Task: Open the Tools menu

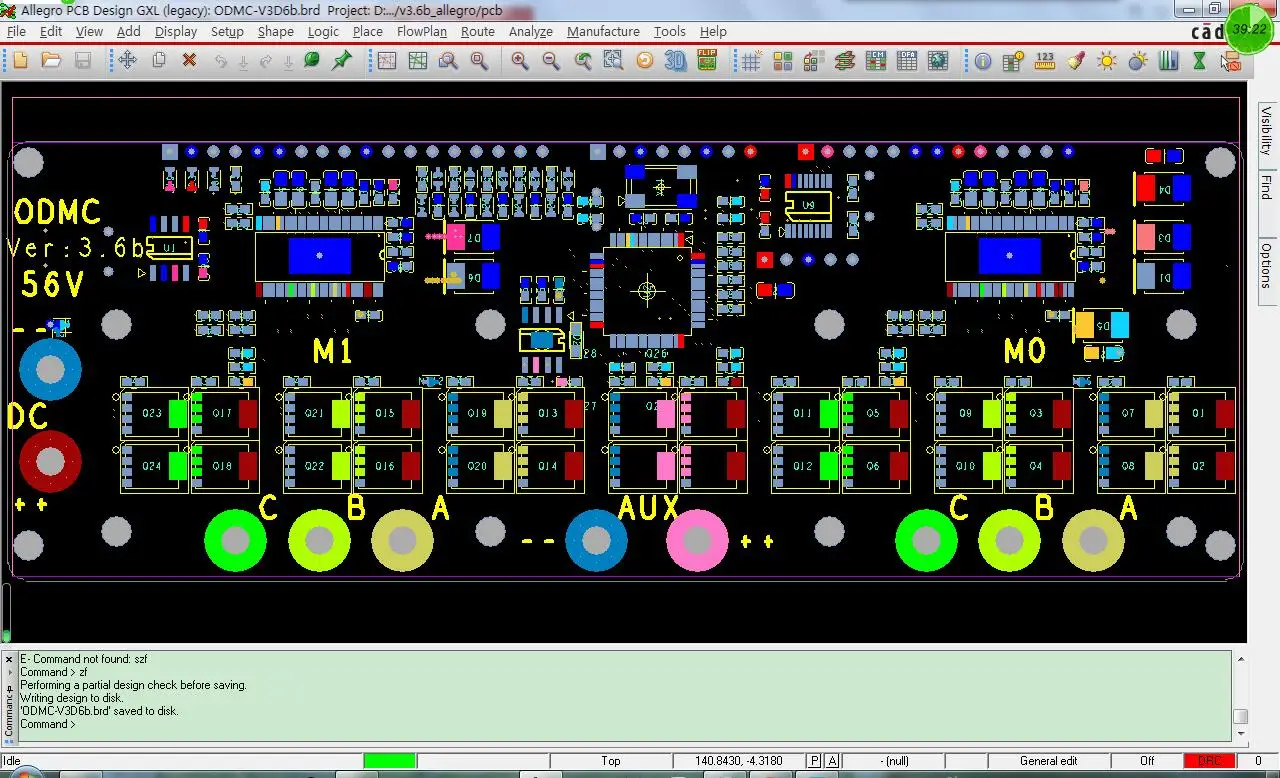Action: click(670, 31)
